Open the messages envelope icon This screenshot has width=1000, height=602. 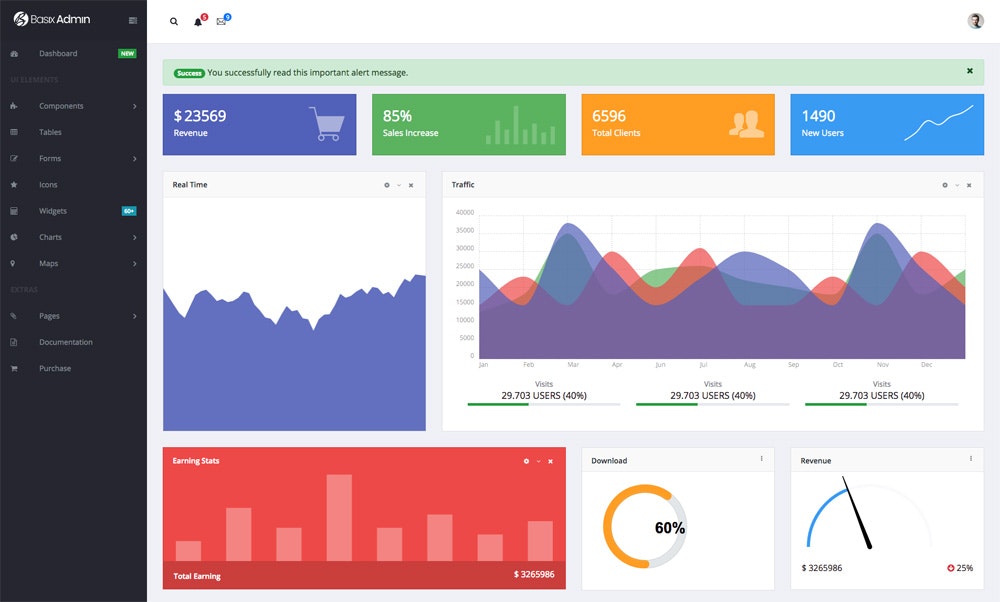[x=222, y=21]
